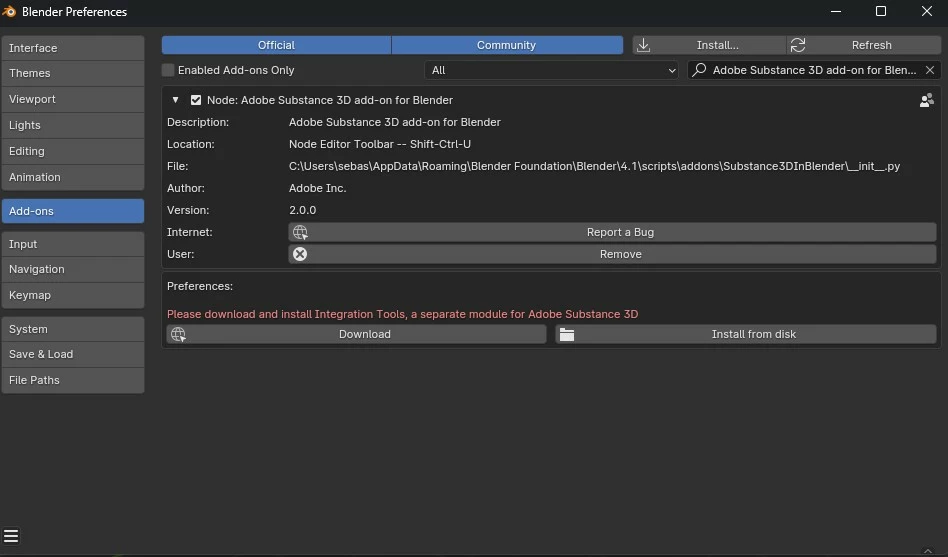Click the community users icon
948x557 pixels.
(926, 100)
